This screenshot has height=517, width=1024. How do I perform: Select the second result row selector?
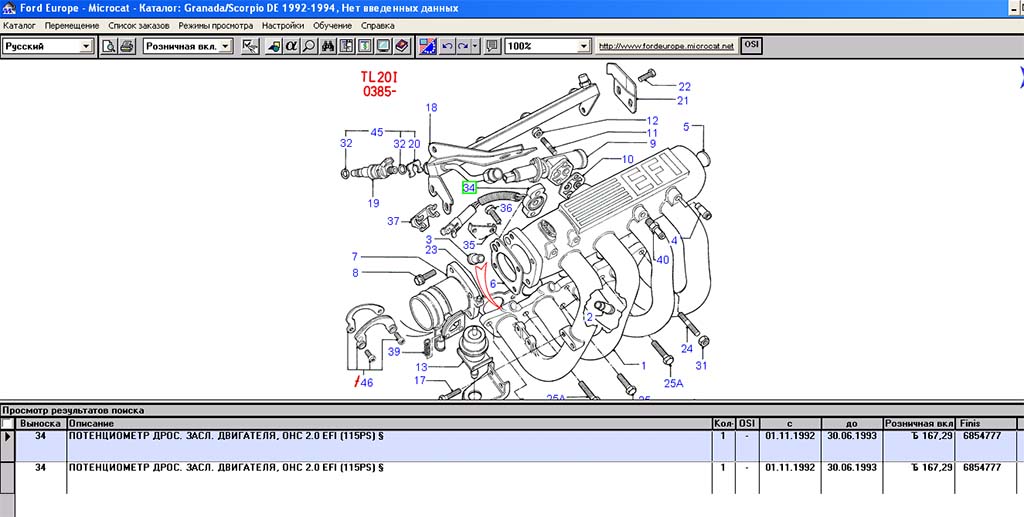click(x=7, y=478)
